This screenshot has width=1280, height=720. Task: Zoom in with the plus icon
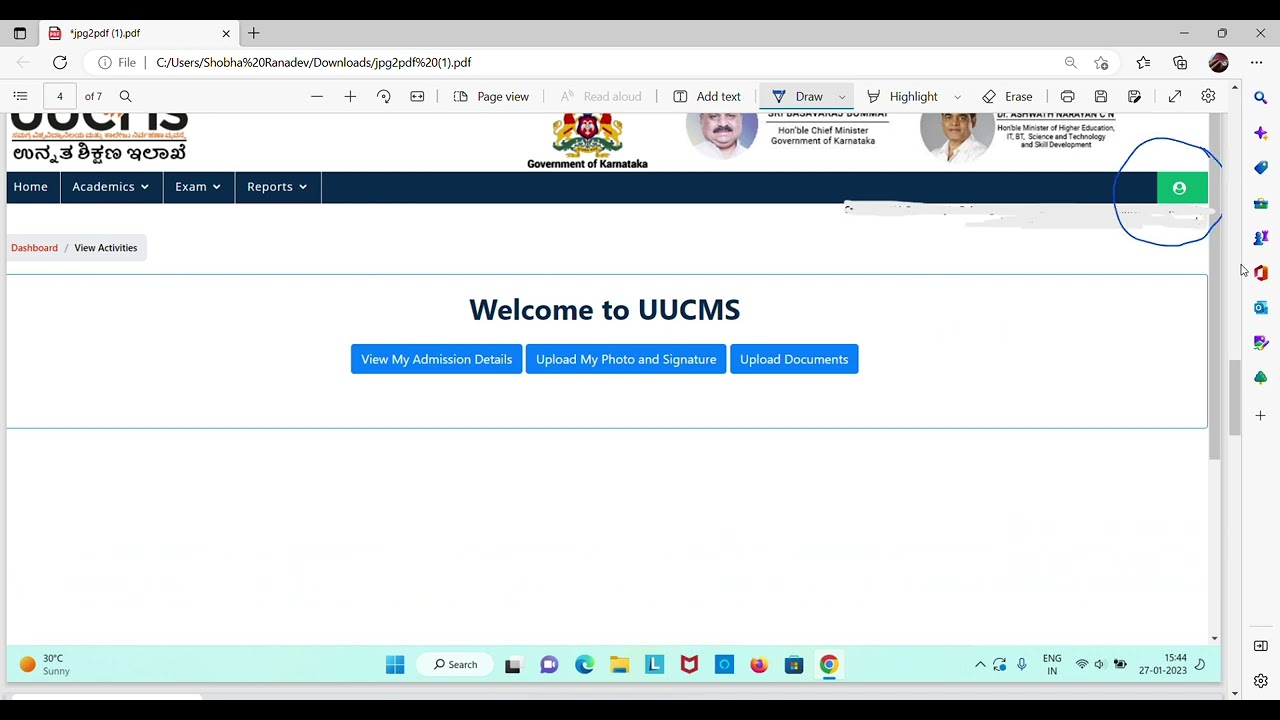(350, 96)
